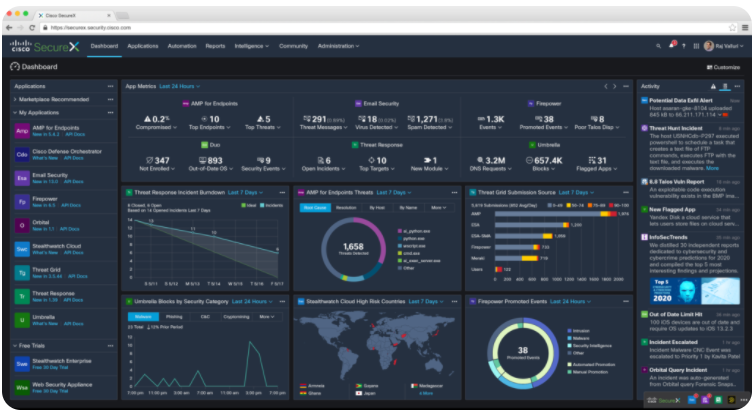Click the purple app icon in SecureX ribbon
756x416 pixels.
pyautogui.click(x=705, y=400)
